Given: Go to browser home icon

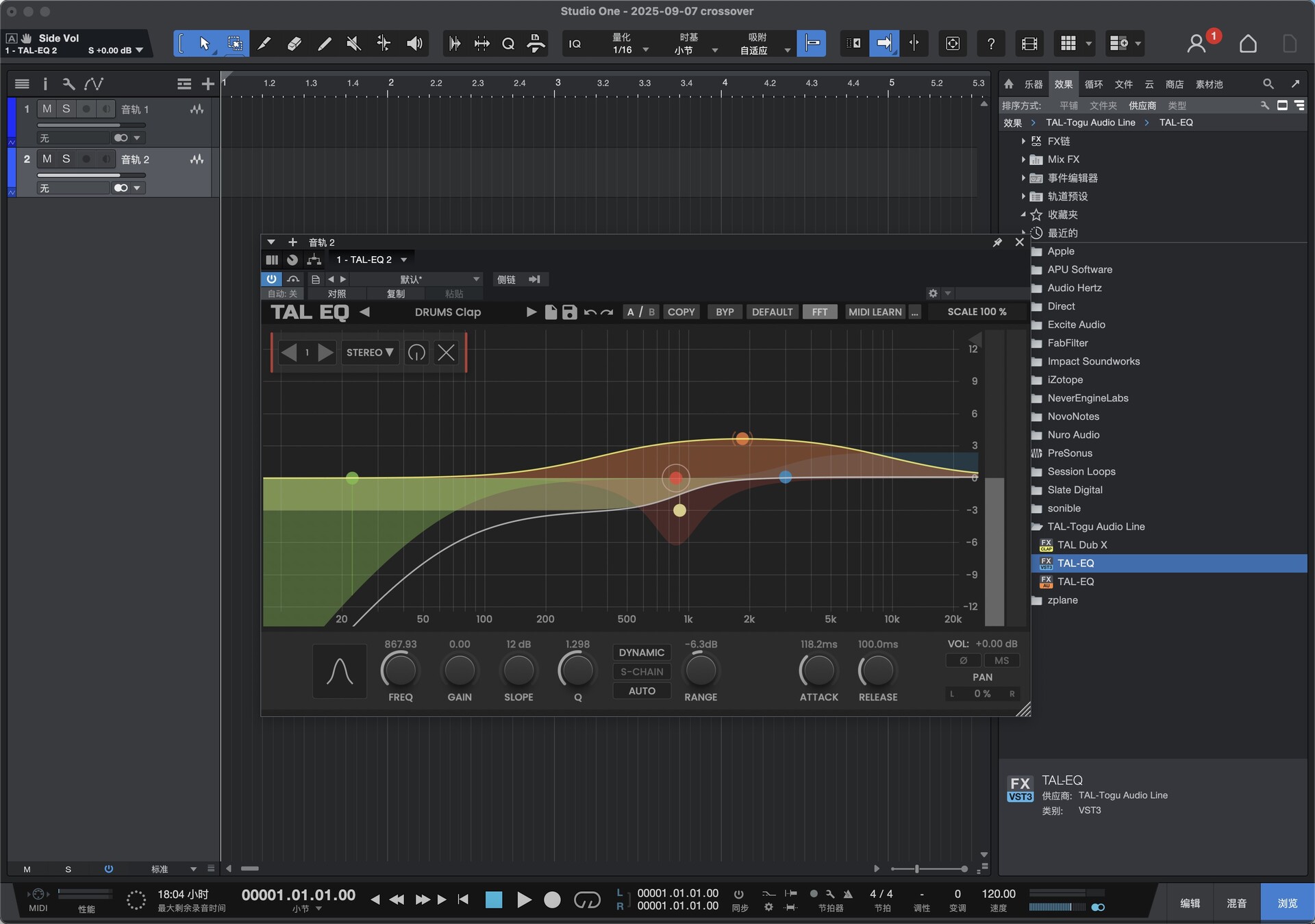Looking at the screenshot, I should click(1009, 84).
